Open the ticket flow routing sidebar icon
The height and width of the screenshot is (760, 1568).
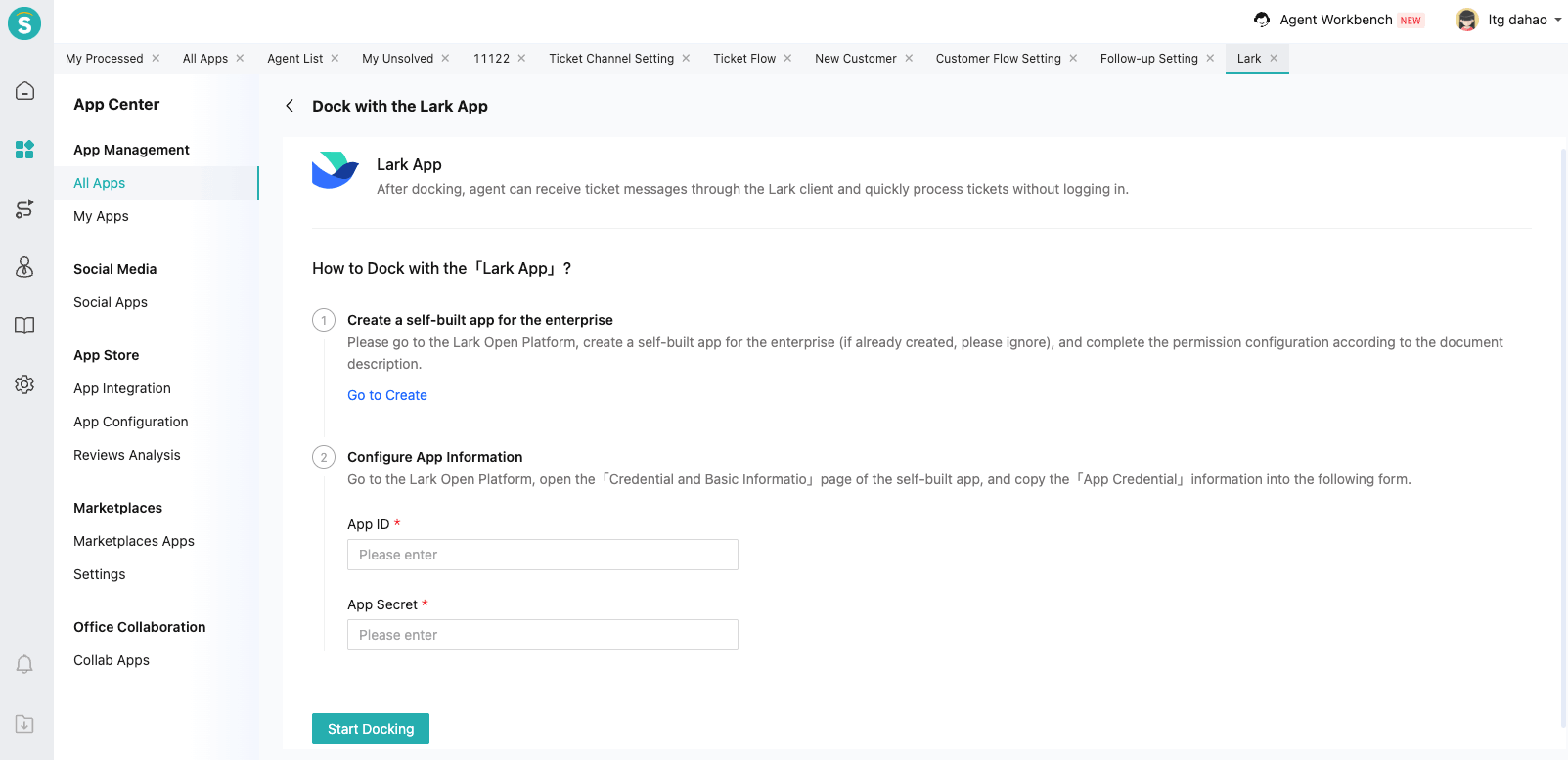point(25,208)
